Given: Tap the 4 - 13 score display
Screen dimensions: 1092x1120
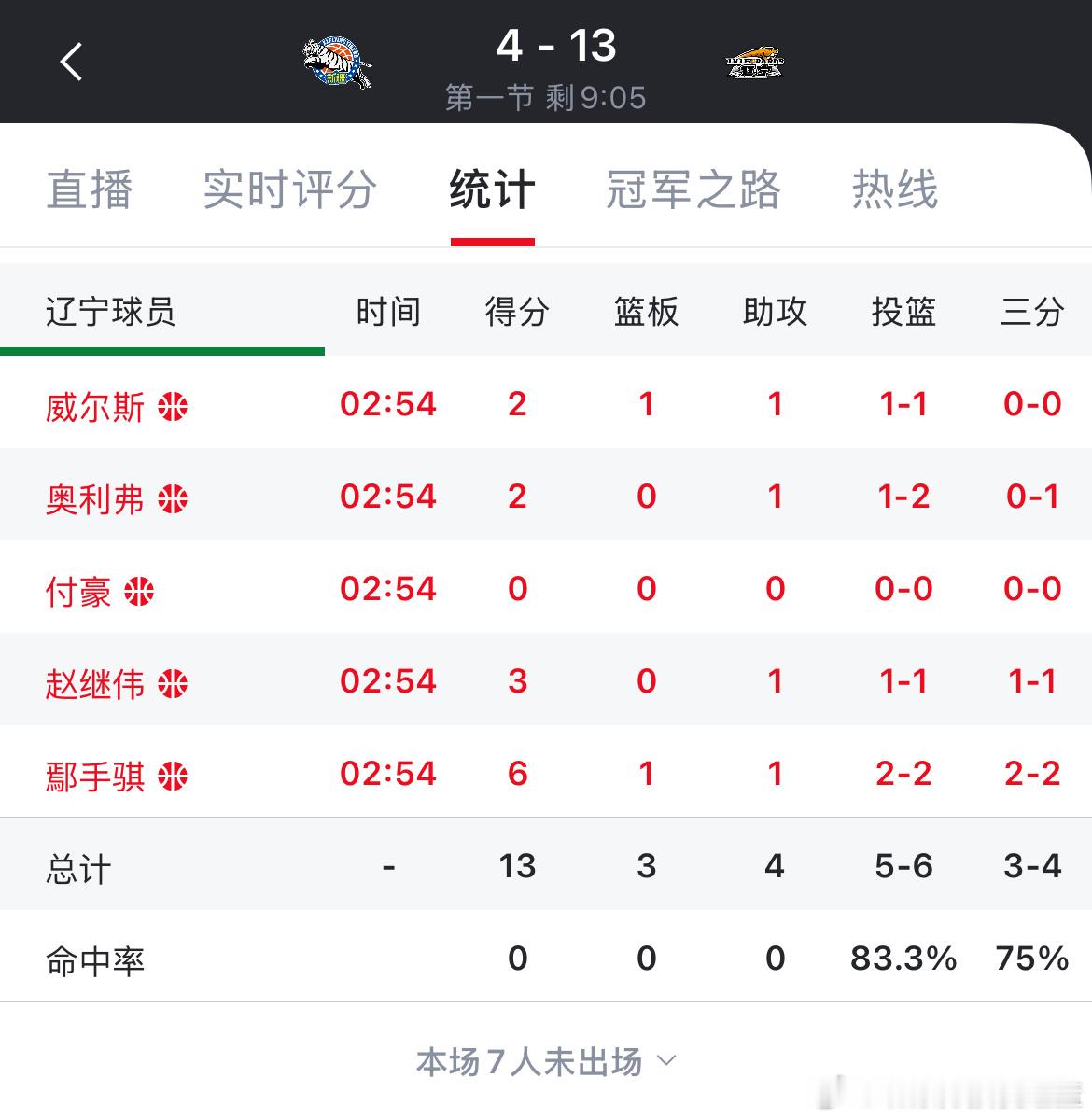Looking at the screenshot, I should pos(556,45).
